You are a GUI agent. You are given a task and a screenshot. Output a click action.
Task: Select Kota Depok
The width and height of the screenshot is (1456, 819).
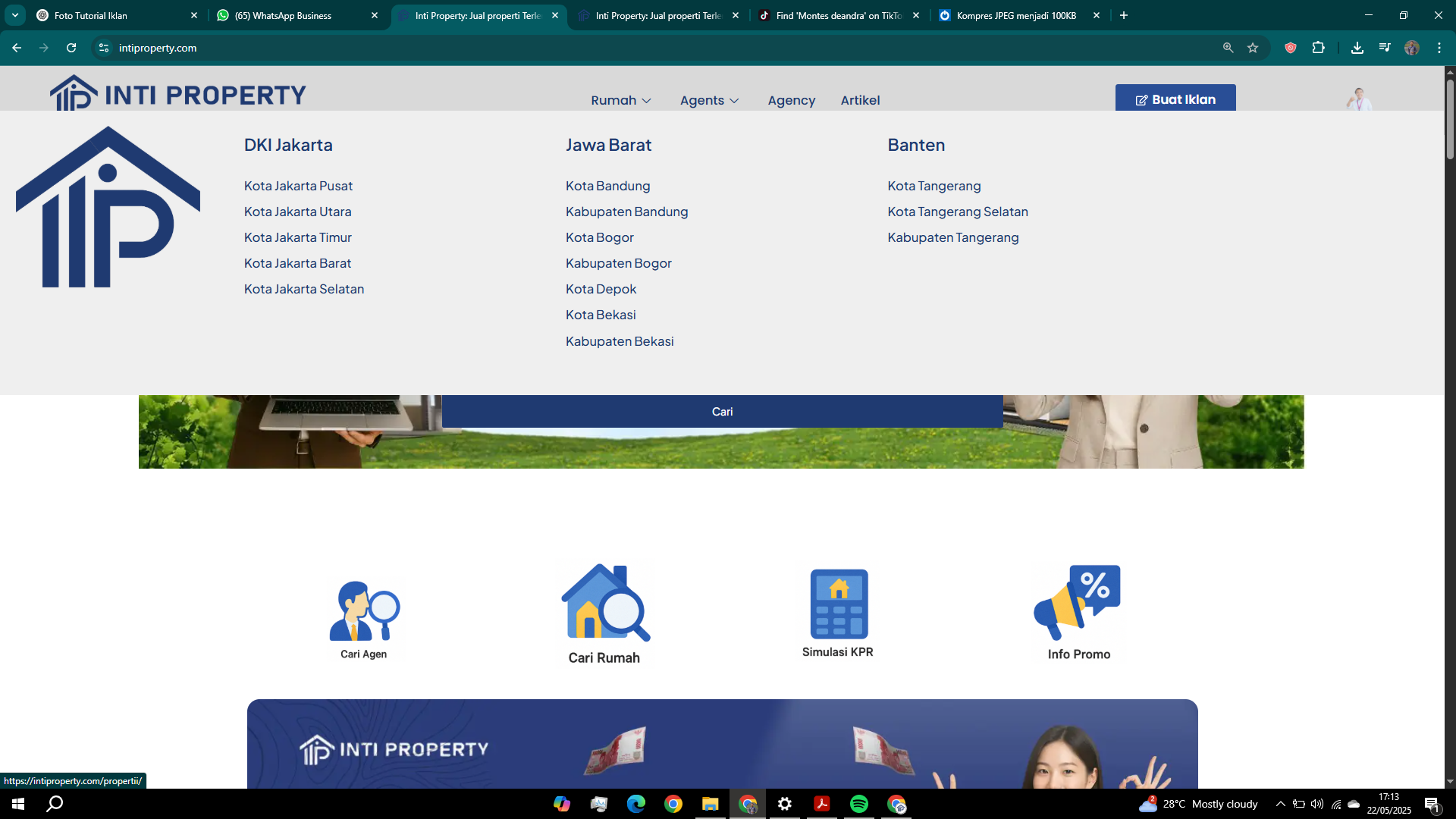coord(601,289)
